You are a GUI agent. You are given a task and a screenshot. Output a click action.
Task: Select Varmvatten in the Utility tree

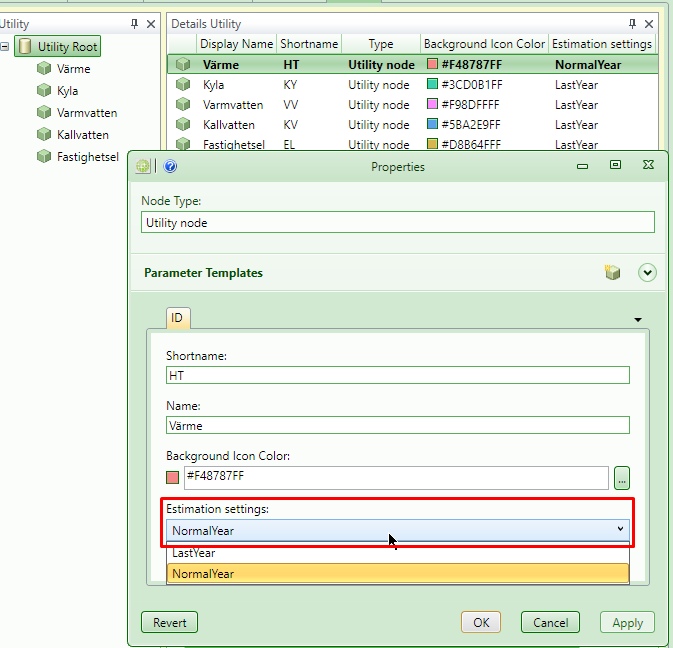click(x=87, y=113)
